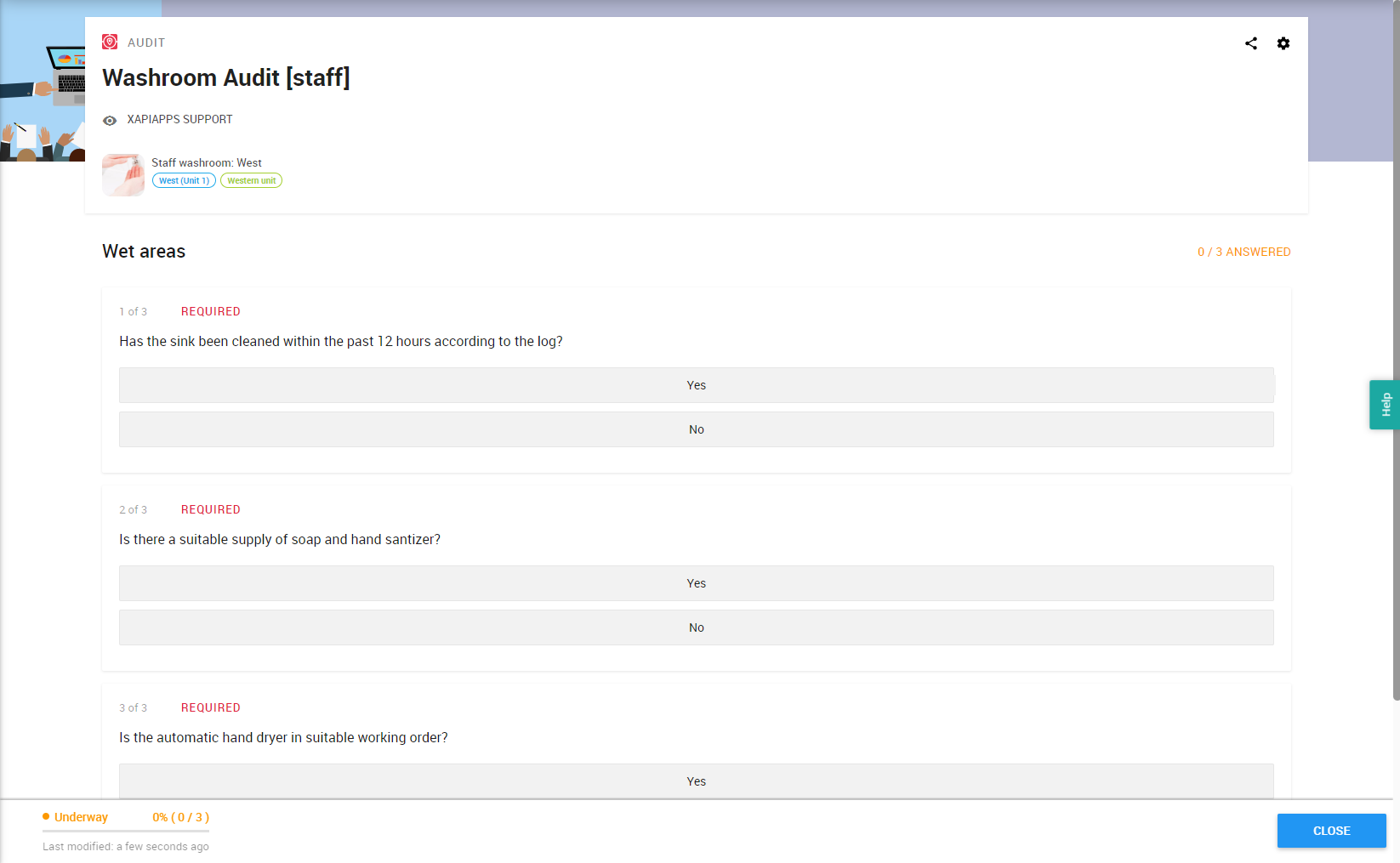Viewport: 1400px width, 863px height.
Task: Click the blue CLOSE button
Action: pos(1332,831)
